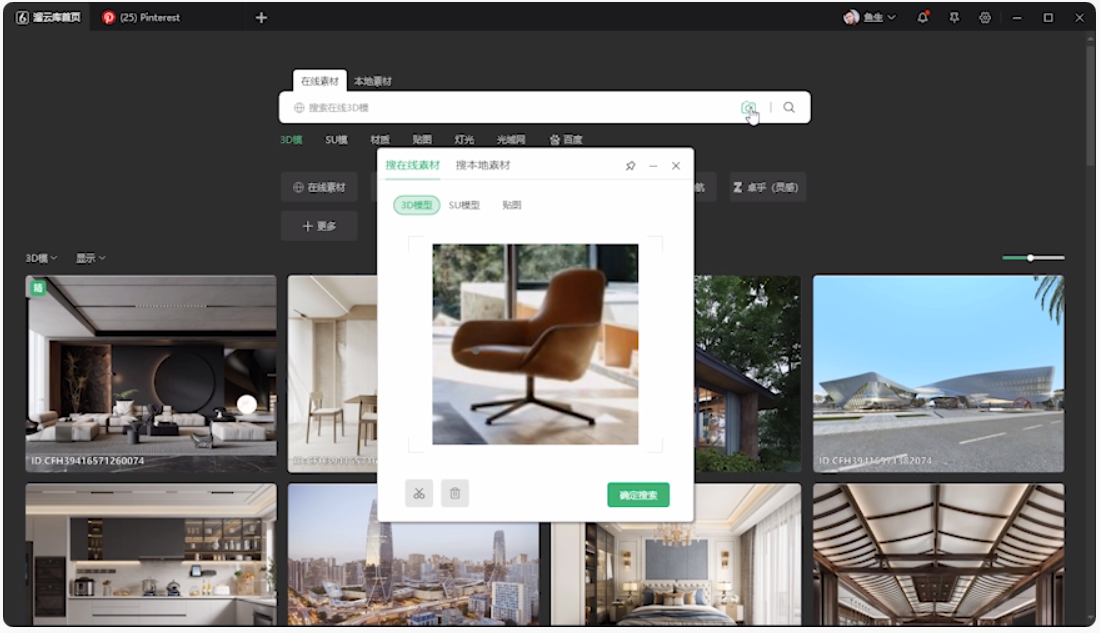Switch to the 本地素材 tab
The image size is (1100, 633).
373,81
